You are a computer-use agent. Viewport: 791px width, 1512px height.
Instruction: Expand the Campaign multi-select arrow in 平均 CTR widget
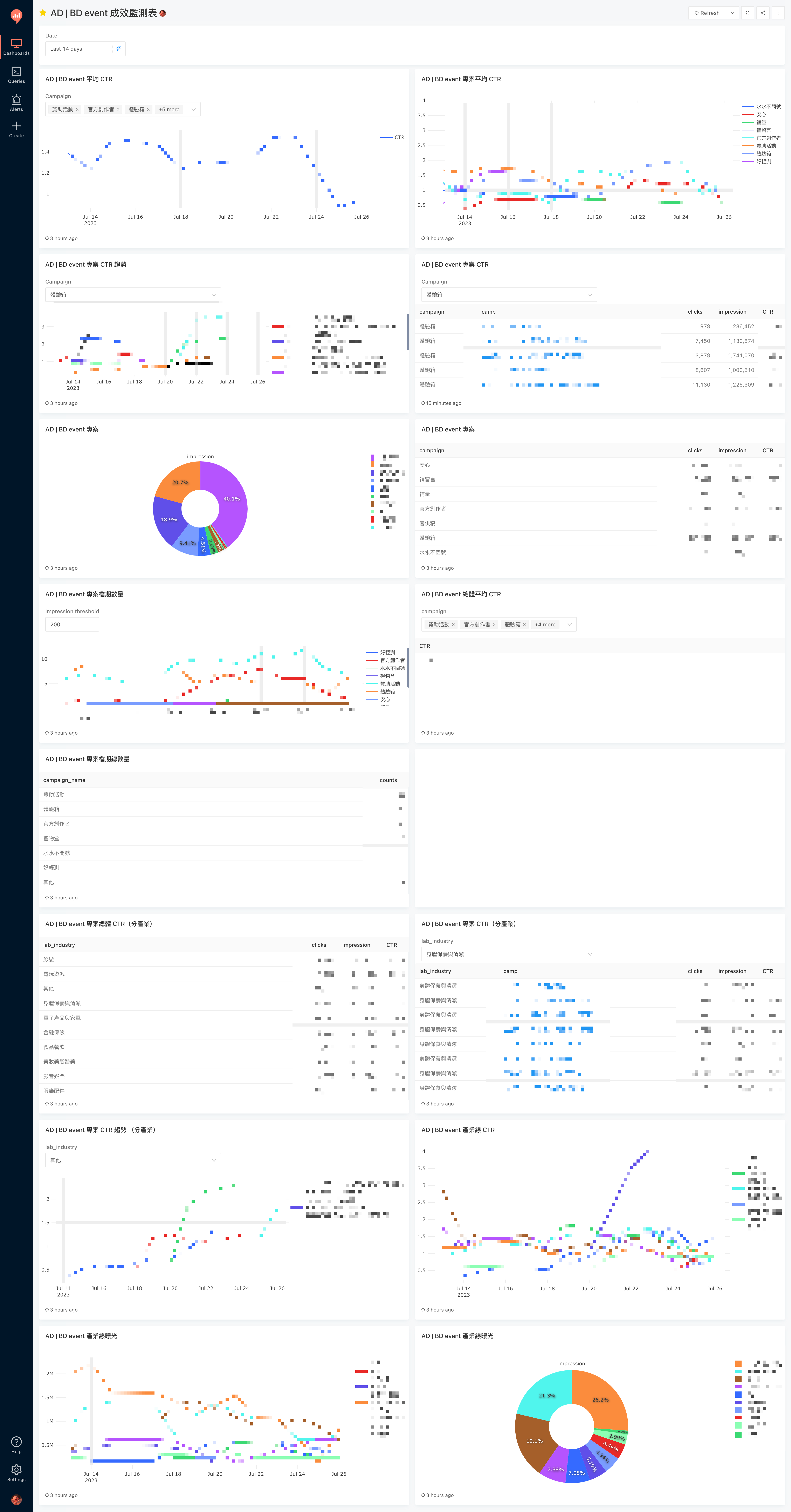click(194, 110)
